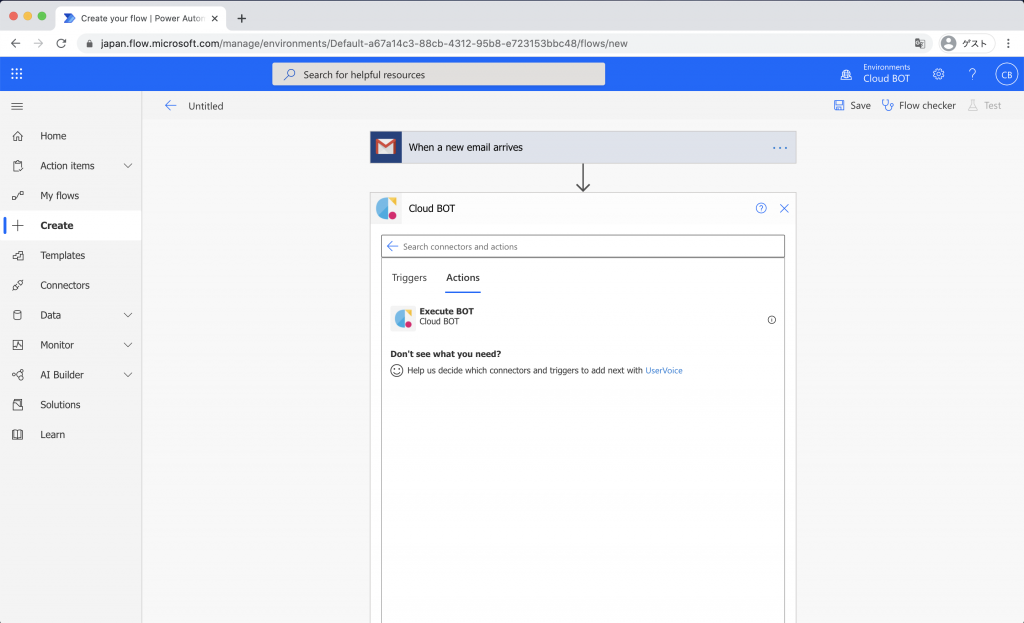Expand the 'When a new email arrives' trigger
This screenshot has width=1024, height=623.
[x=583, y=148]
